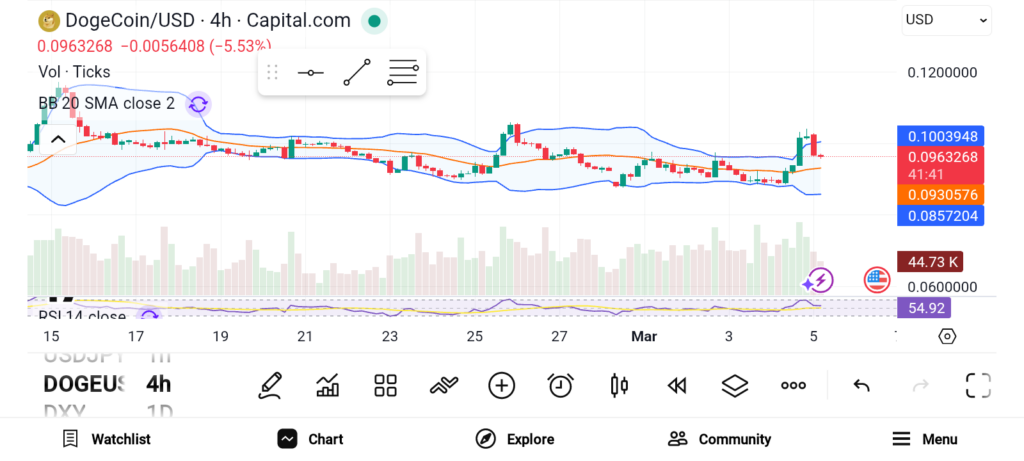Open the candlestick chart type icon
The width and height of the screenshot is (1024, 461).
pos(619,385)
